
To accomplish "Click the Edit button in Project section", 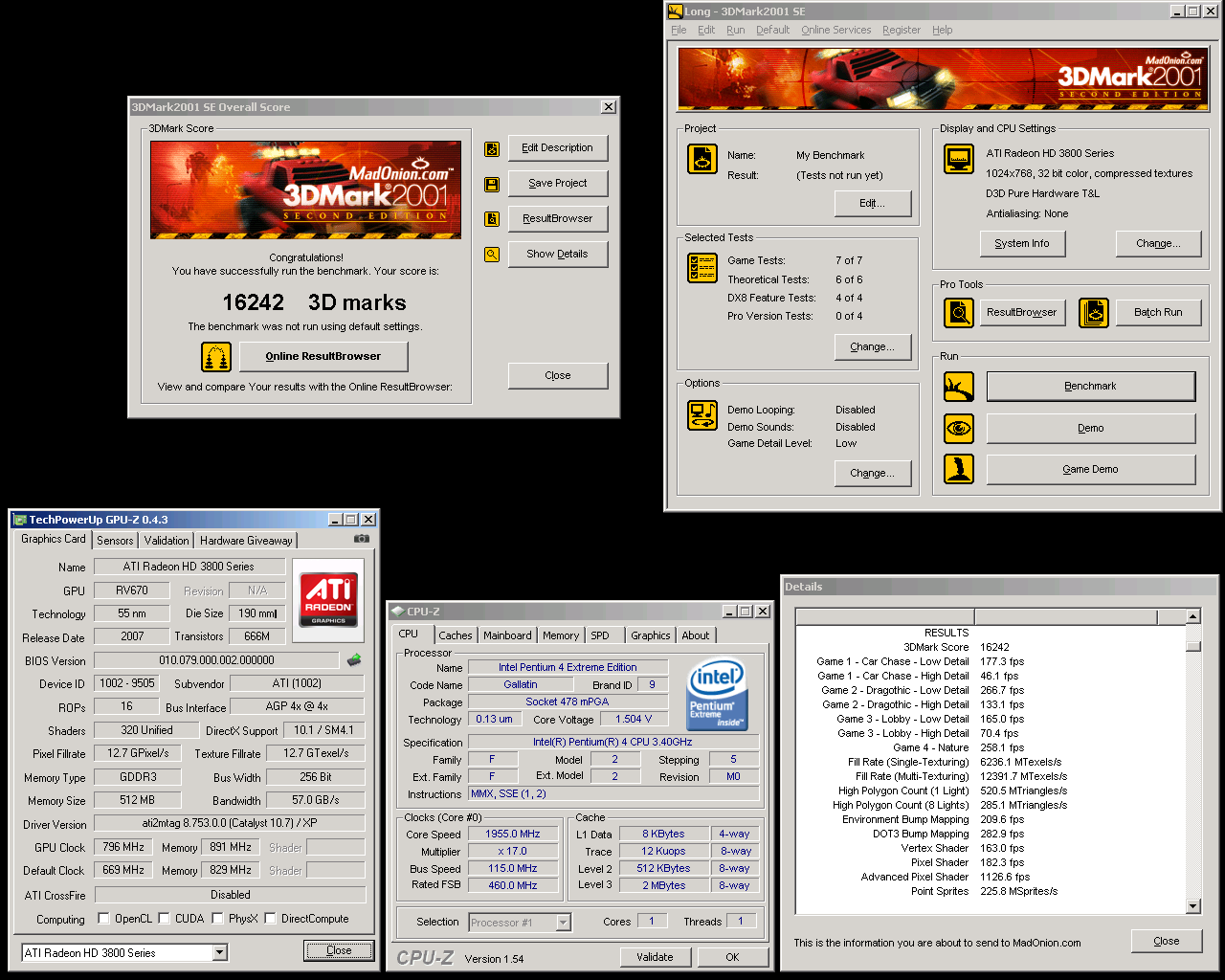I will [873, 204].
